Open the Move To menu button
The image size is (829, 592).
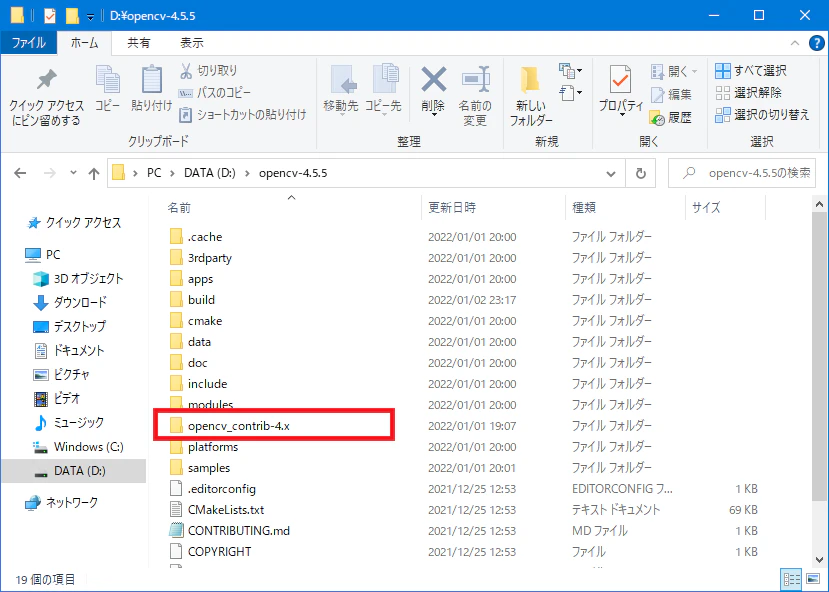[x=341, y=89]
